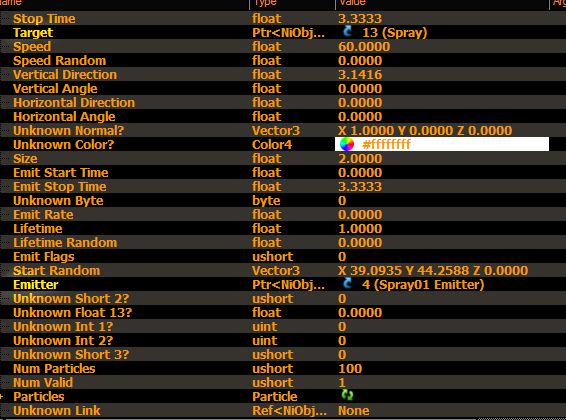Select the Num Particles value 100
This screenshot has width=566, height=420.
coord(350,368)
